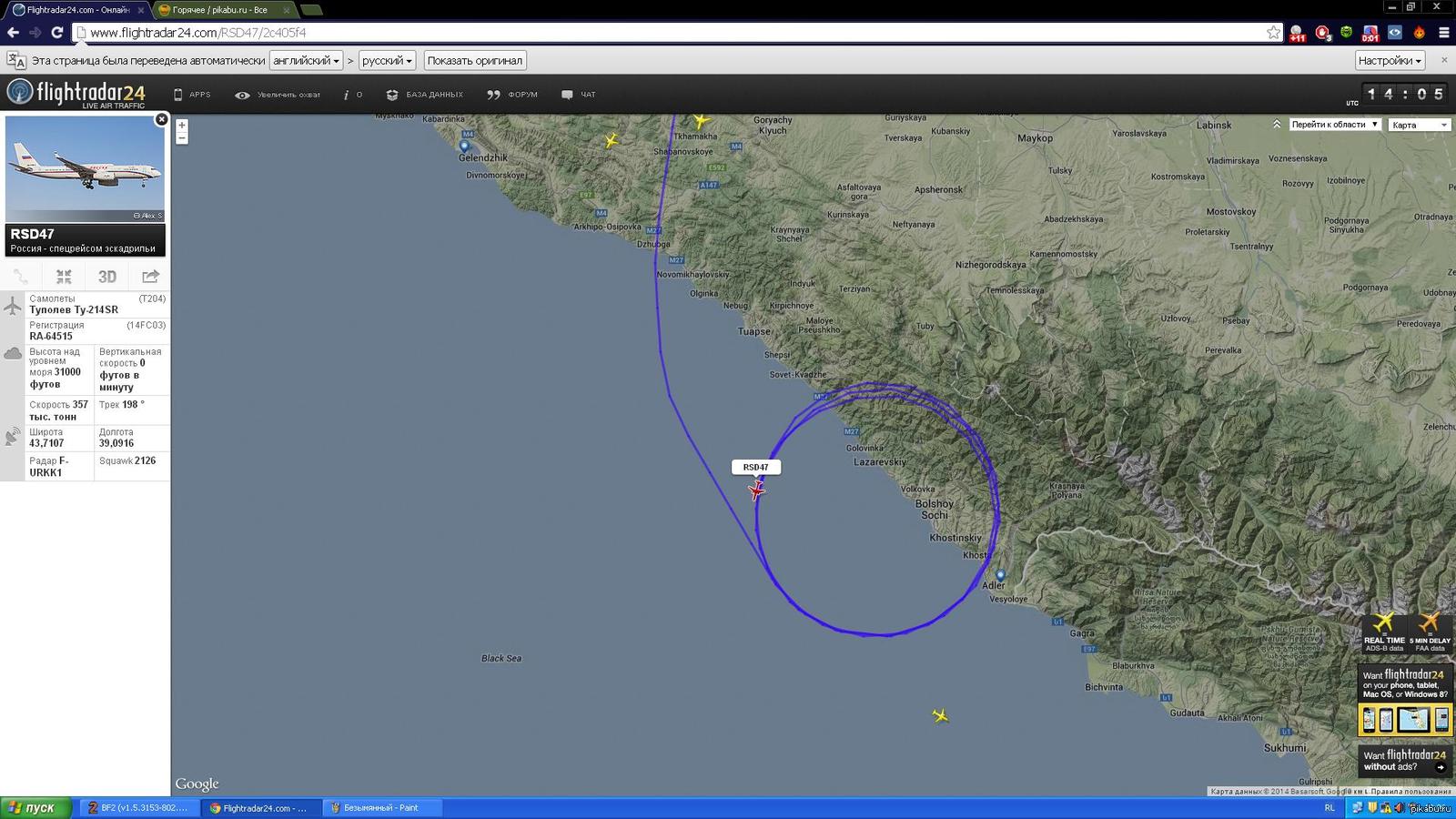Click the translate icon in translation bar

[15, 61]
